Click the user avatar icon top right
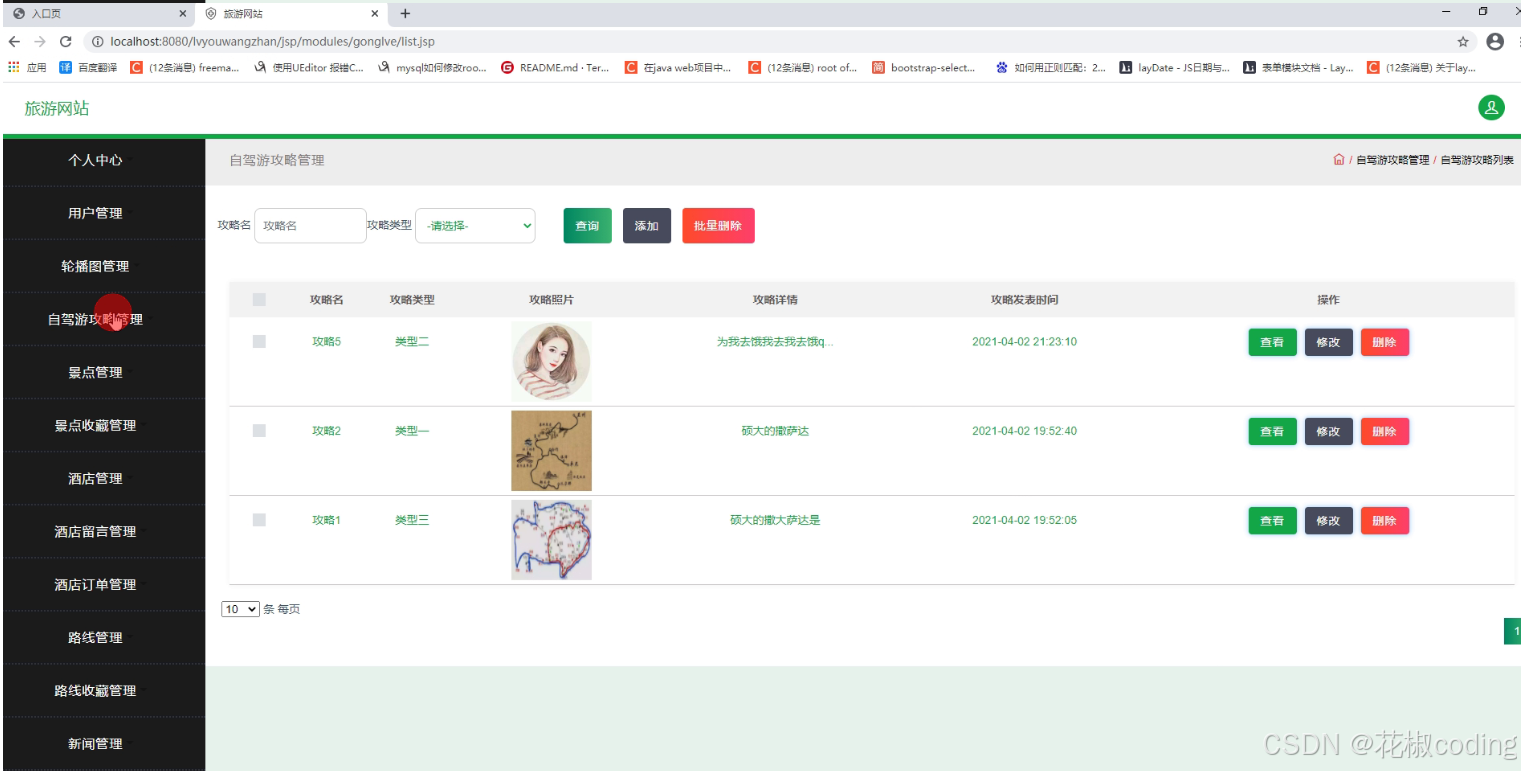The image size is (1521, 771). 1491,107
